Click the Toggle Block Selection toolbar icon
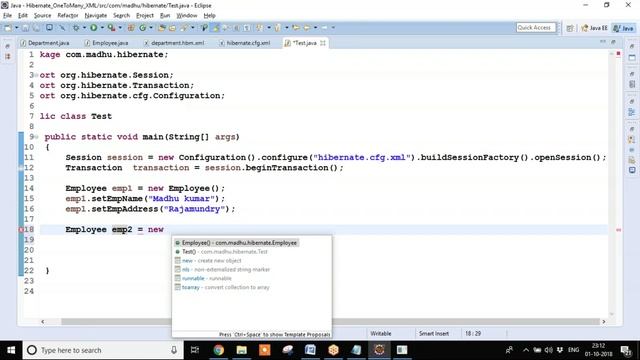Screen dimensions: 640x360 [x=236, y=28]
